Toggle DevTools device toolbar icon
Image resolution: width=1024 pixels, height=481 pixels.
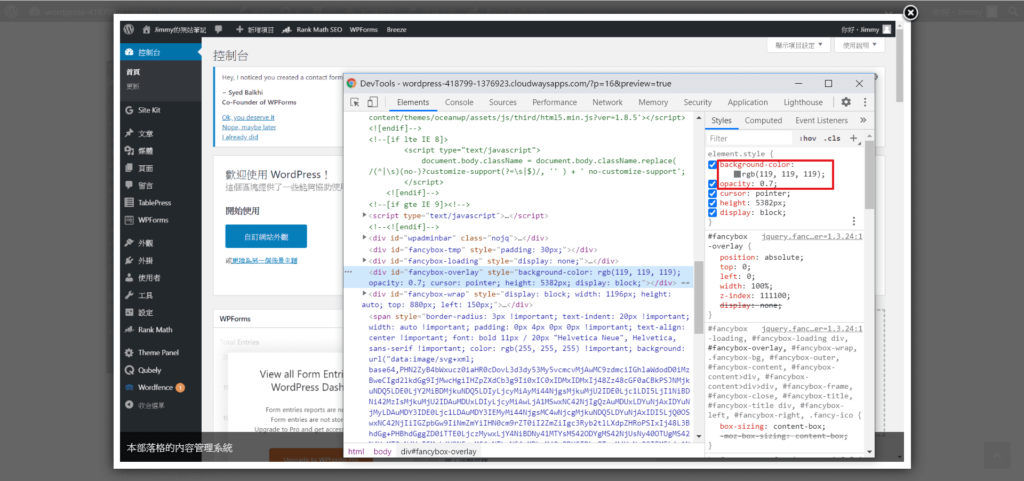(372, 102)
